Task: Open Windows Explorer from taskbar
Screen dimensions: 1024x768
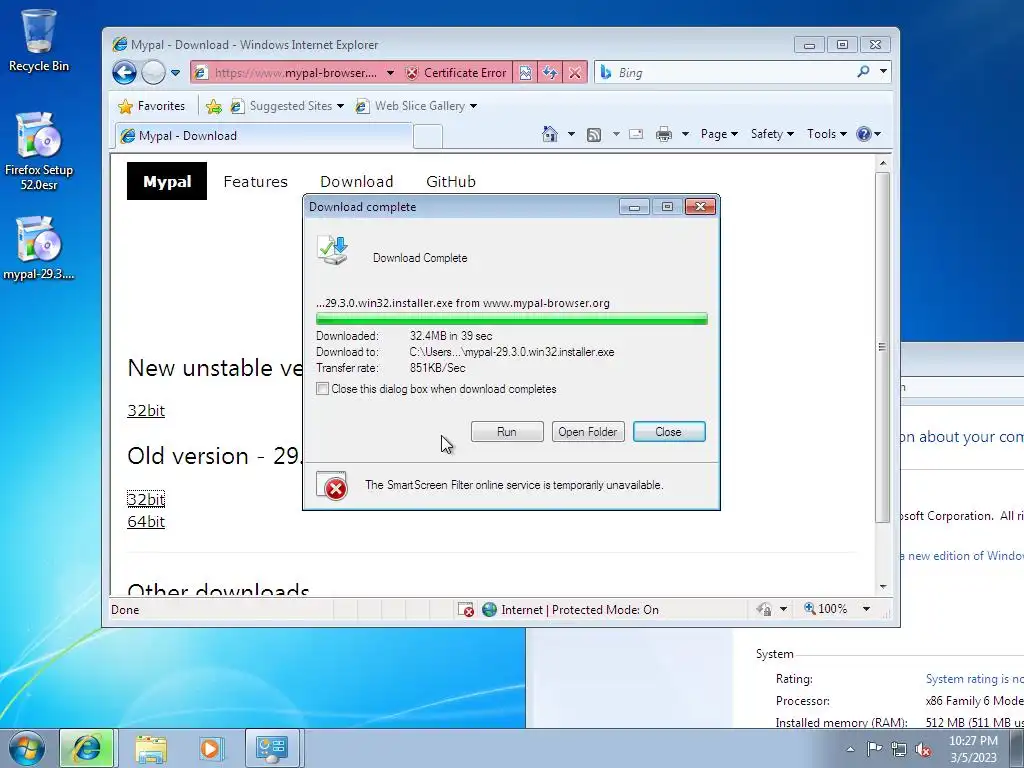Action: point(150,748)
